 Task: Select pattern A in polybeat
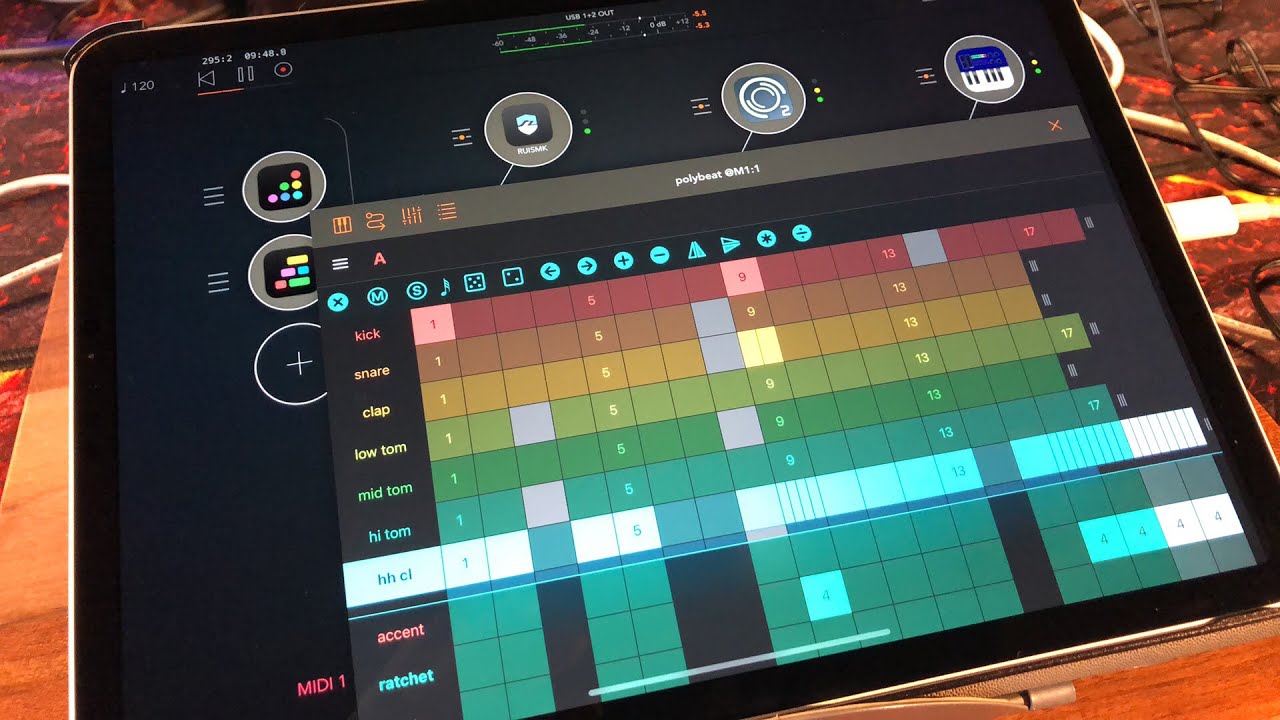click(x=379, y=259)
